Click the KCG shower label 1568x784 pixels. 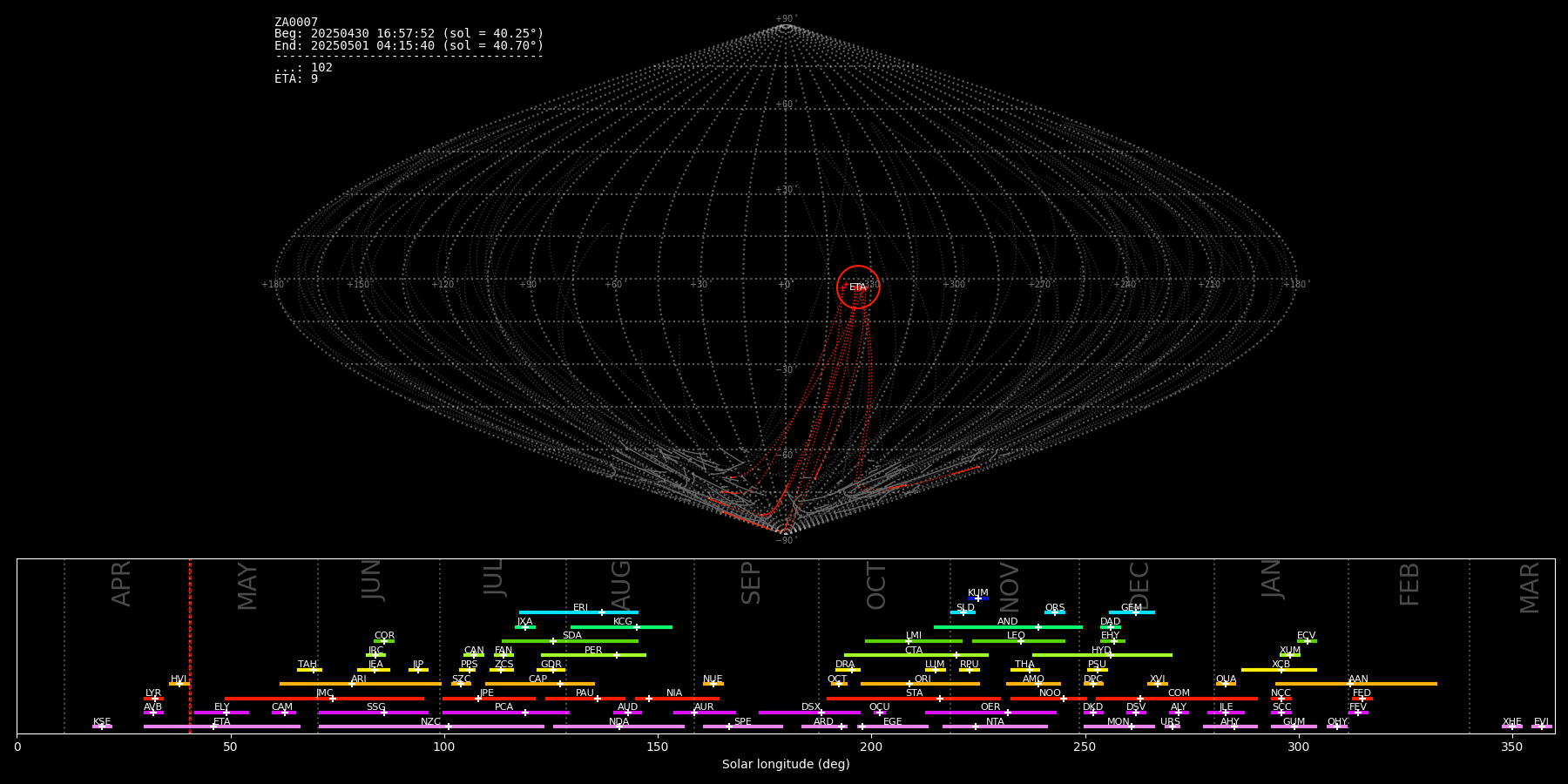(x=623, y=622)
